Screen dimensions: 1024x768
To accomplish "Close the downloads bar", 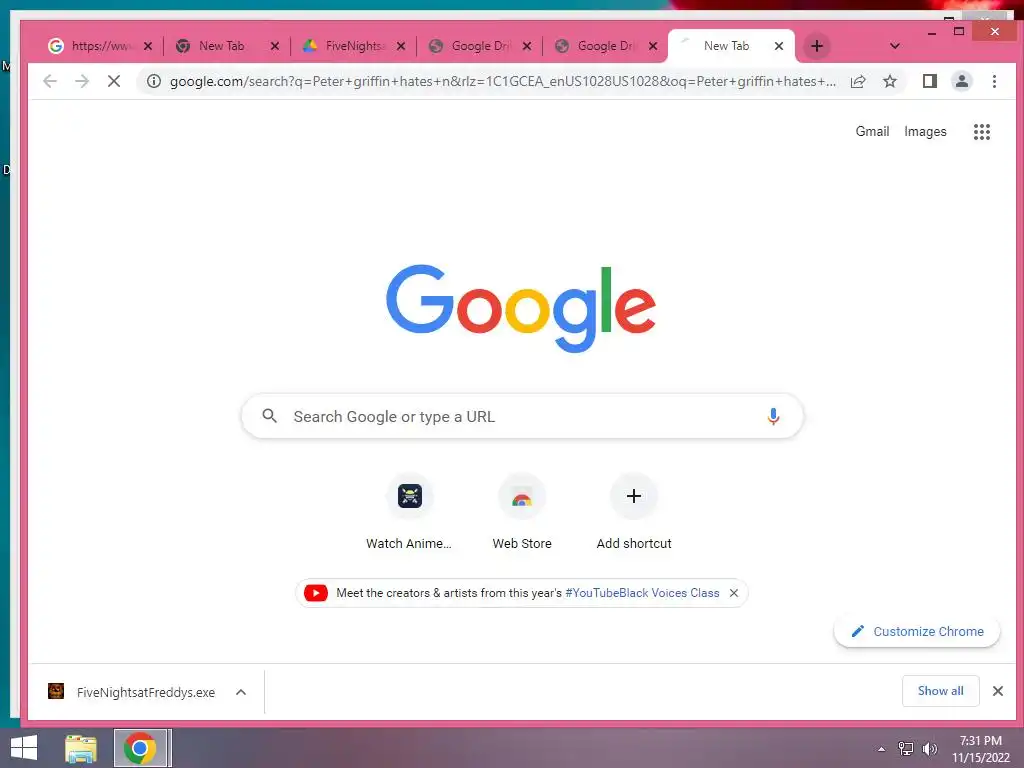I will (x=997, y=691).
